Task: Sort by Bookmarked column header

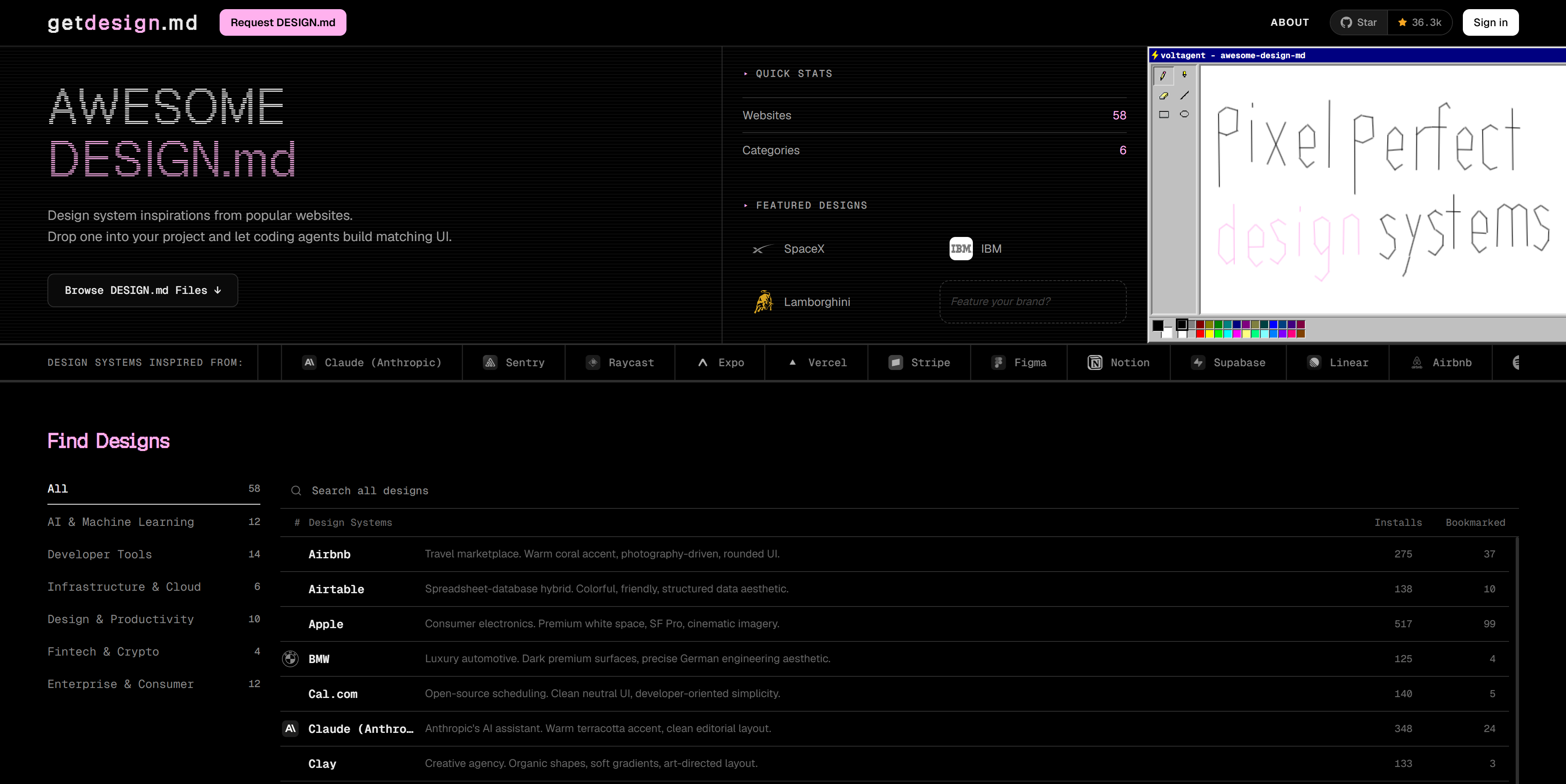Action: 1475,523
